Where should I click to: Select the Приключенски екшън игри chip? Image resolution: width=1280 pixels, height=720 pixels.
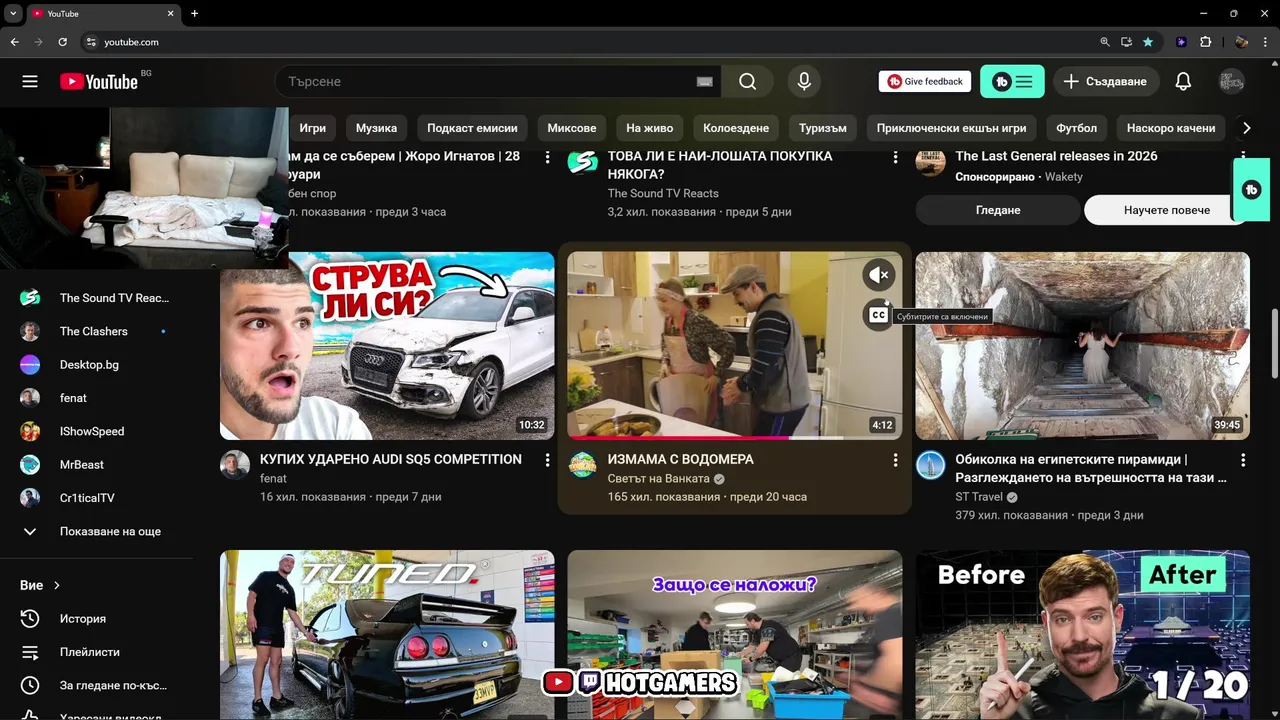point(951,128)
